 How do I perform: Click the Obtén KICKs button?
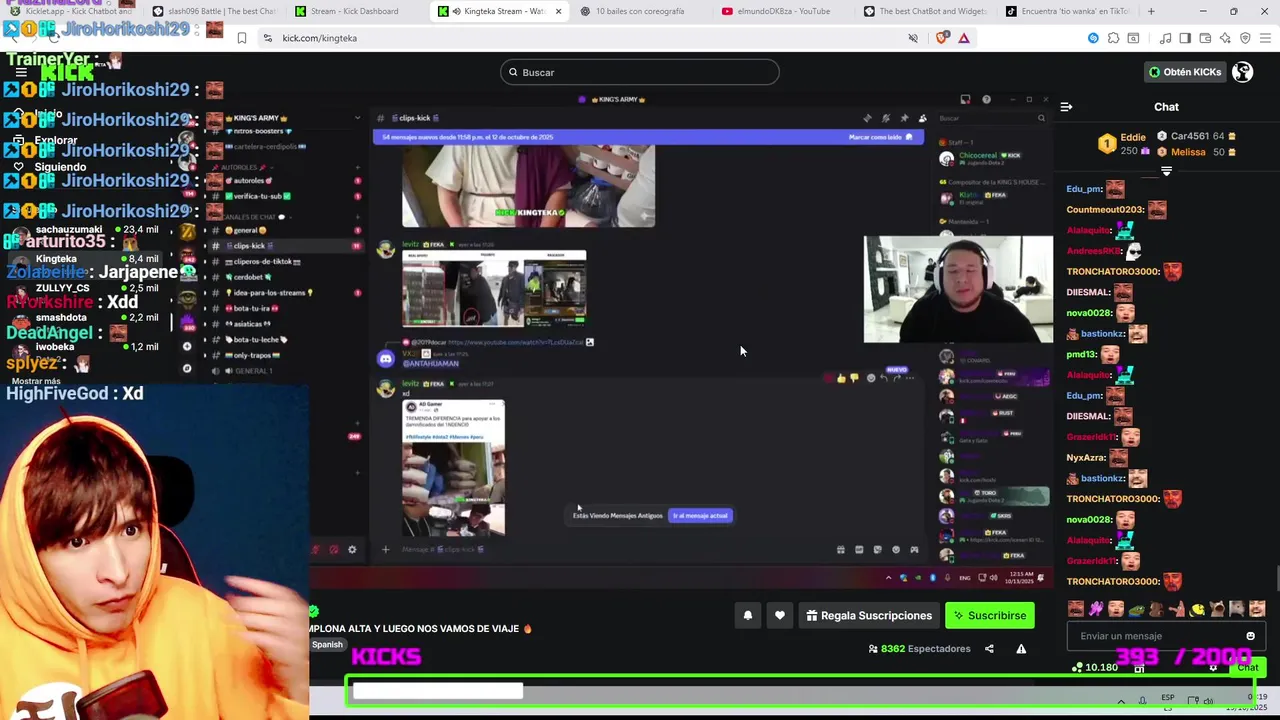click(x=1185, y=72)
